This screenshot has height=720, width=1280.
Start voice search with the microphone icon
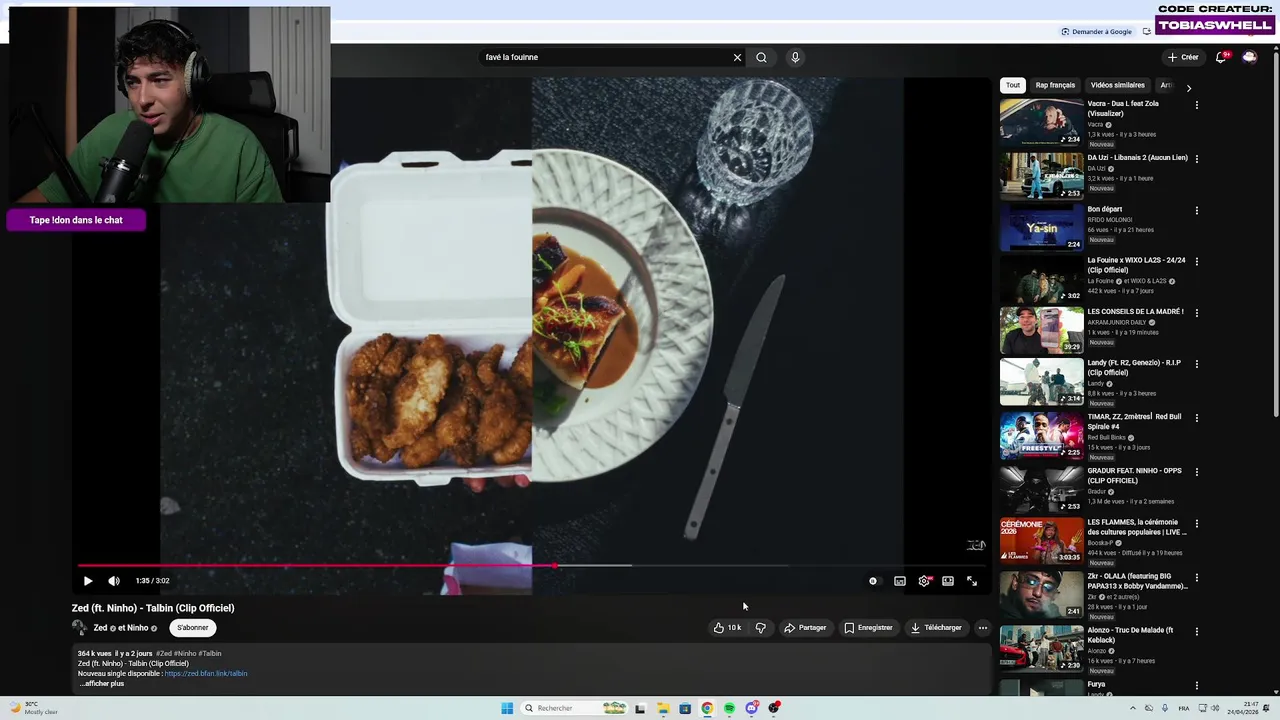click(795, 57)
